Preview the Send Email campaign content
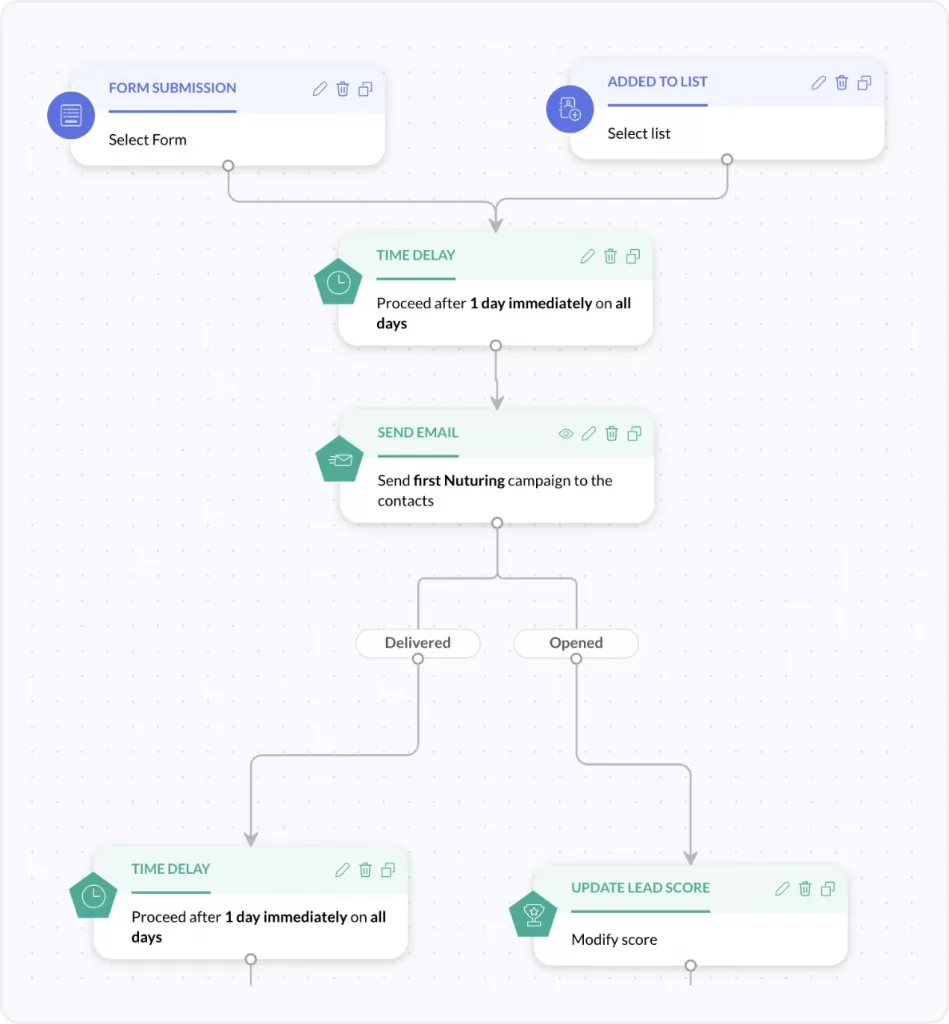This screenshot has height=1024, width=949. pos(565,434)
